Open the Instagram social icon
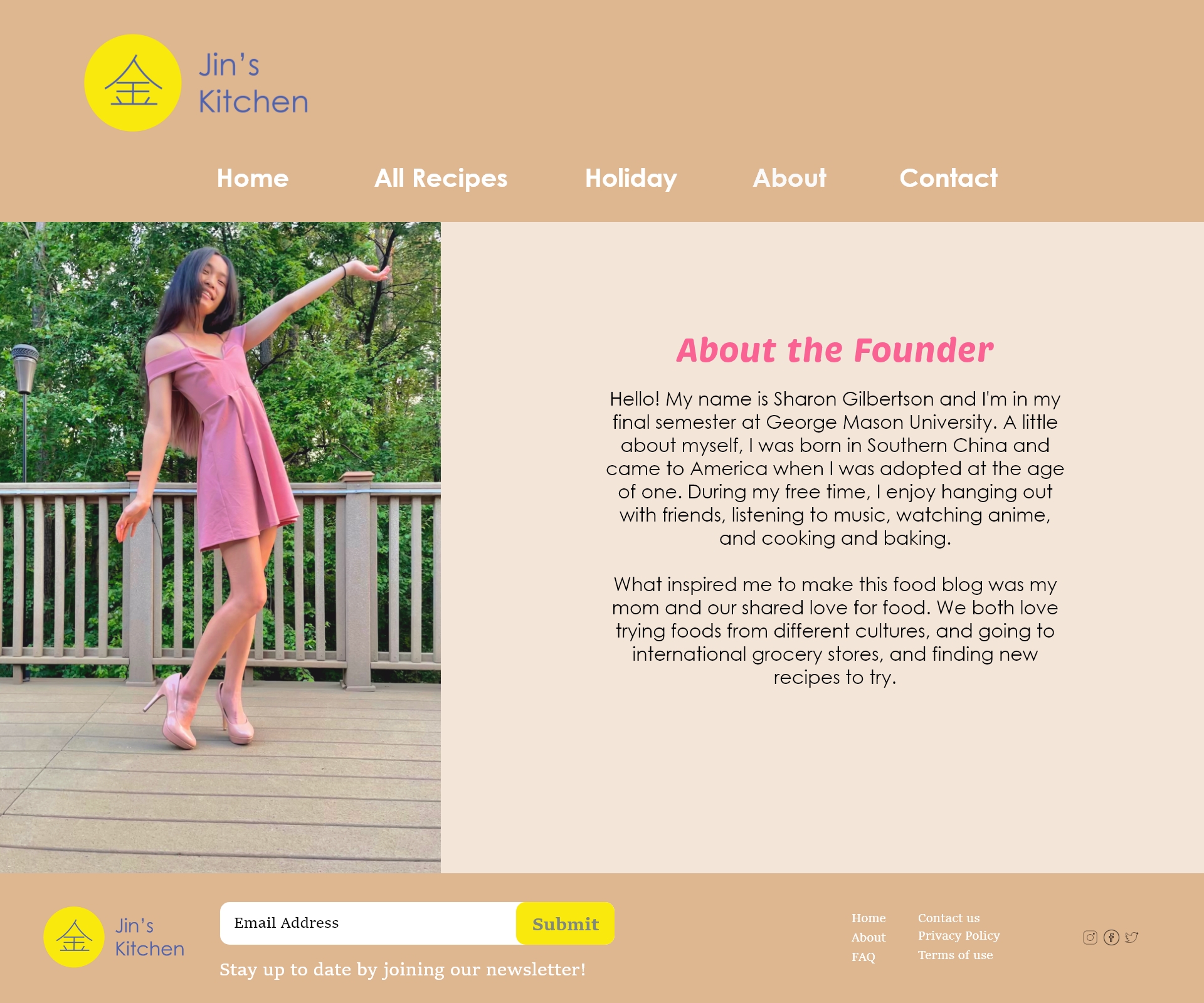 pos(1090,937)
